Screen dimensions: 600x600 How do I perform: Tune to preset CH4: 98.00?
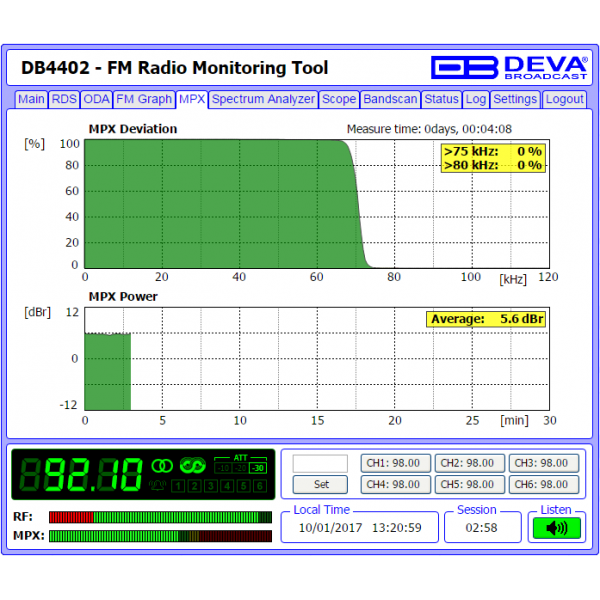[x=395, y=484]
